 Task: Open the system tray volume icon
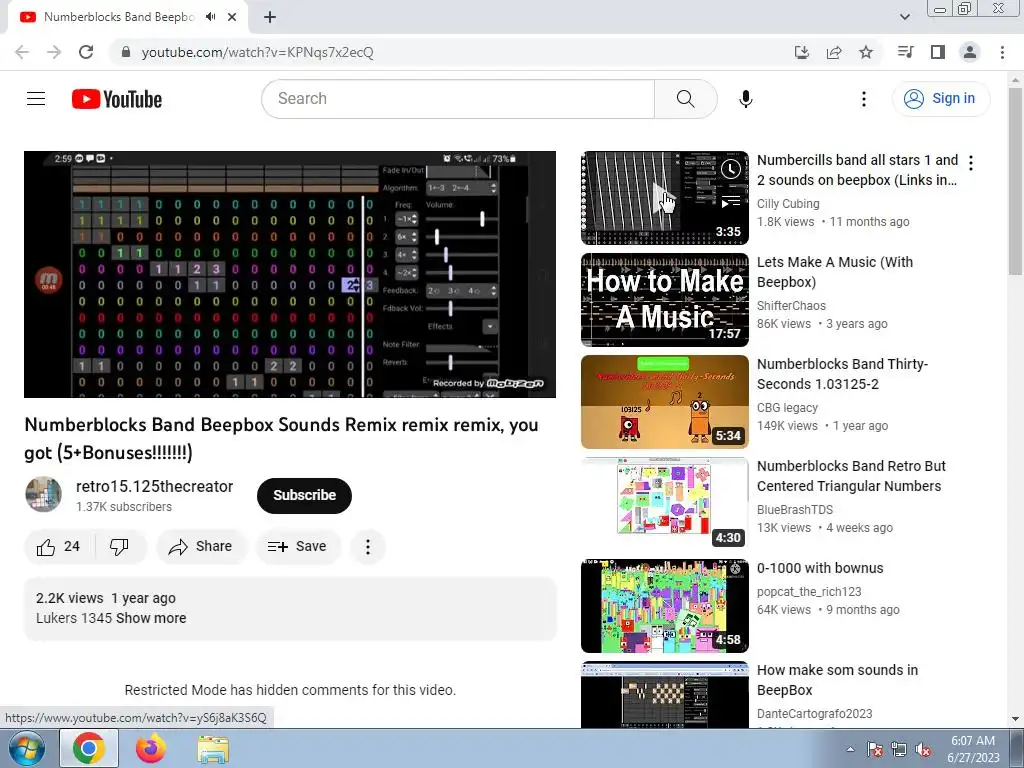[923, 749]
